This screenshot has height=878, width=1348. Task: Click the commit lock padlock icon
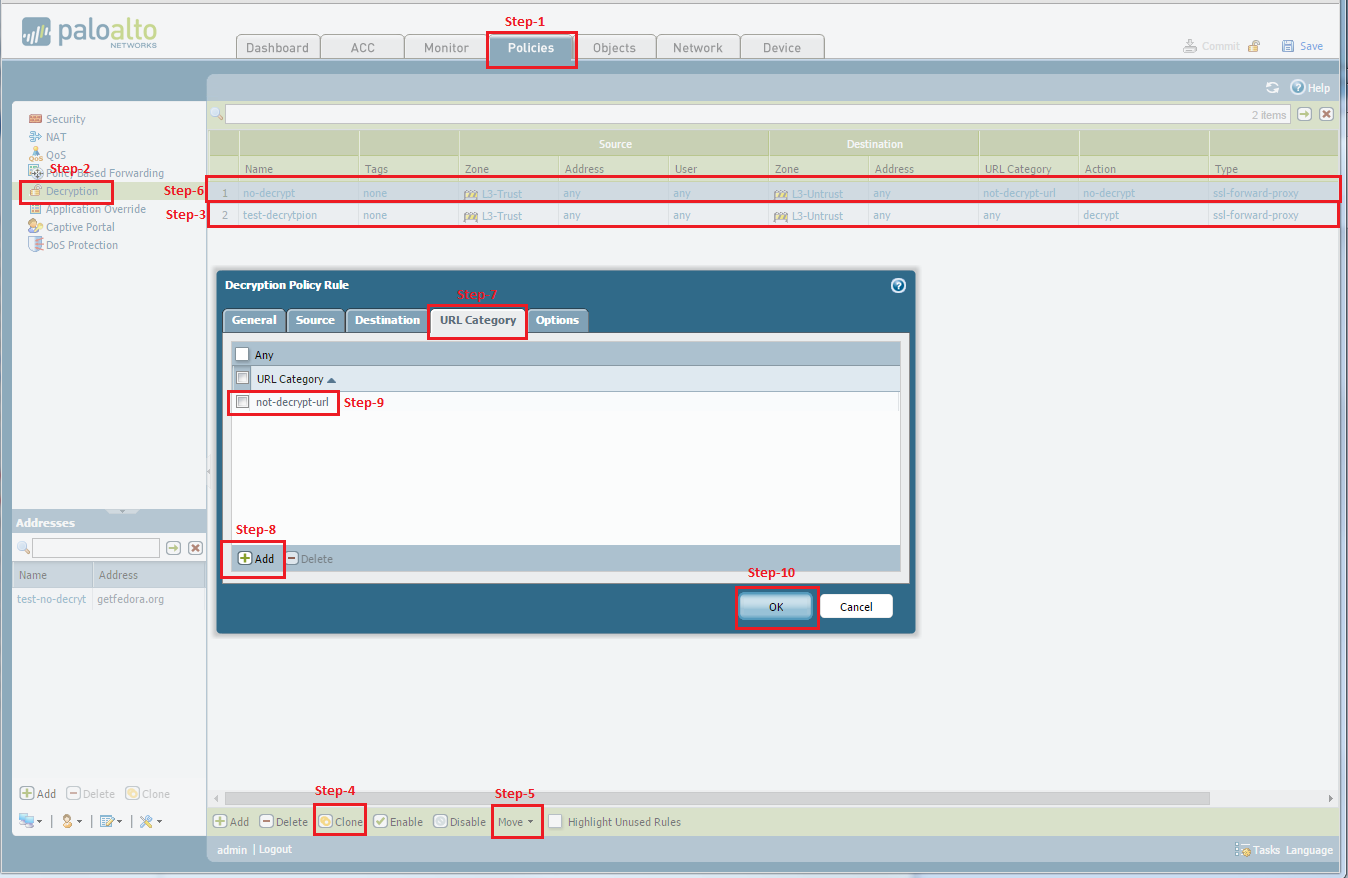tap(1253, 46)
